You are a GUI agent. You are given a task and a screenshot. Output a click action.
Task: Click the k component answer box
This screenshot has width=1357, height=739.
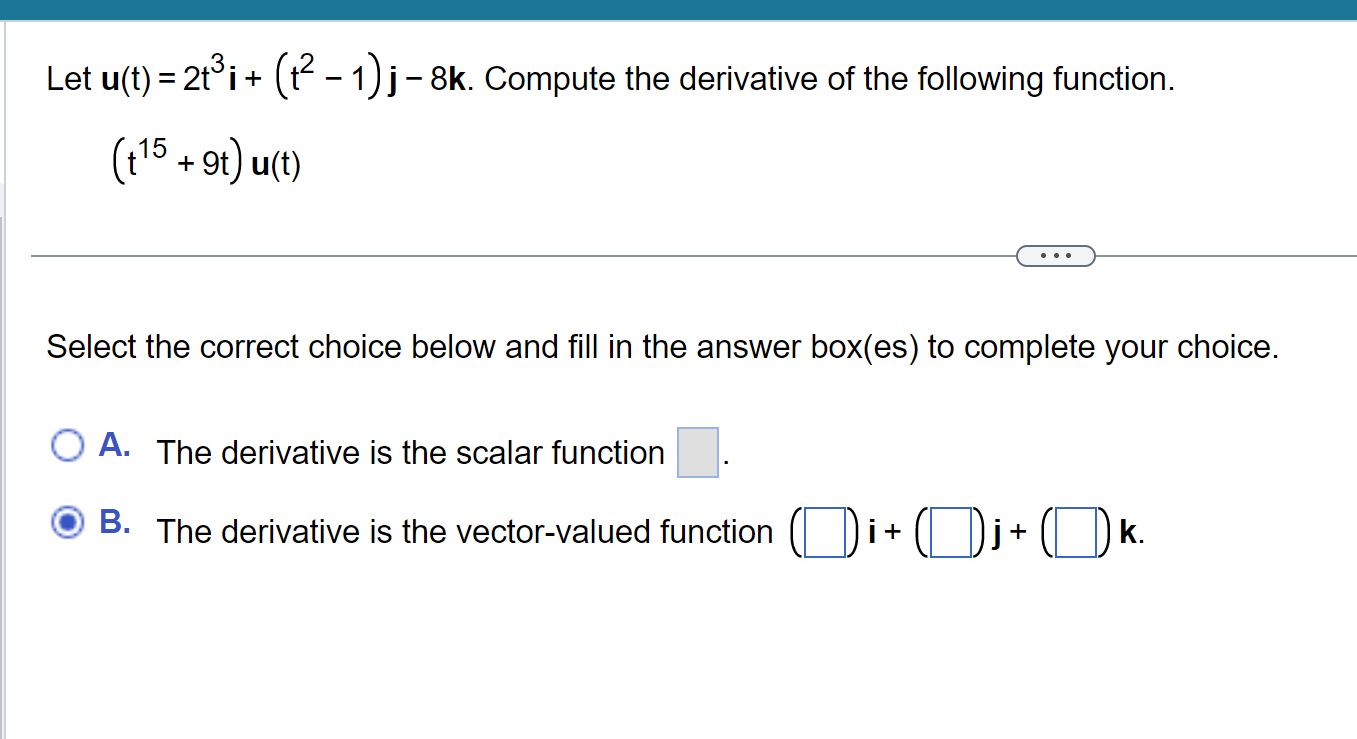click(x=1077, y=531)
